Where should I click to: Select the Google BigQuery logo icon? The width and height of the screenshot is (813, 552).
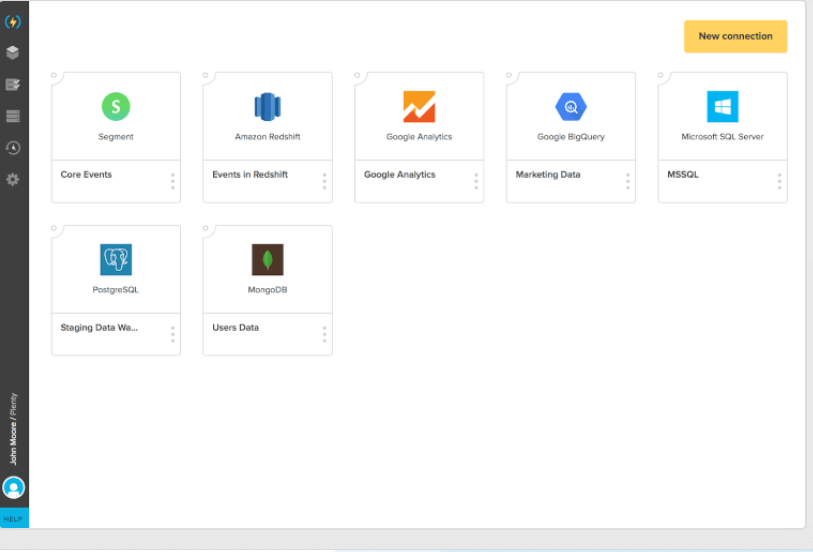[x=571, y=106]
